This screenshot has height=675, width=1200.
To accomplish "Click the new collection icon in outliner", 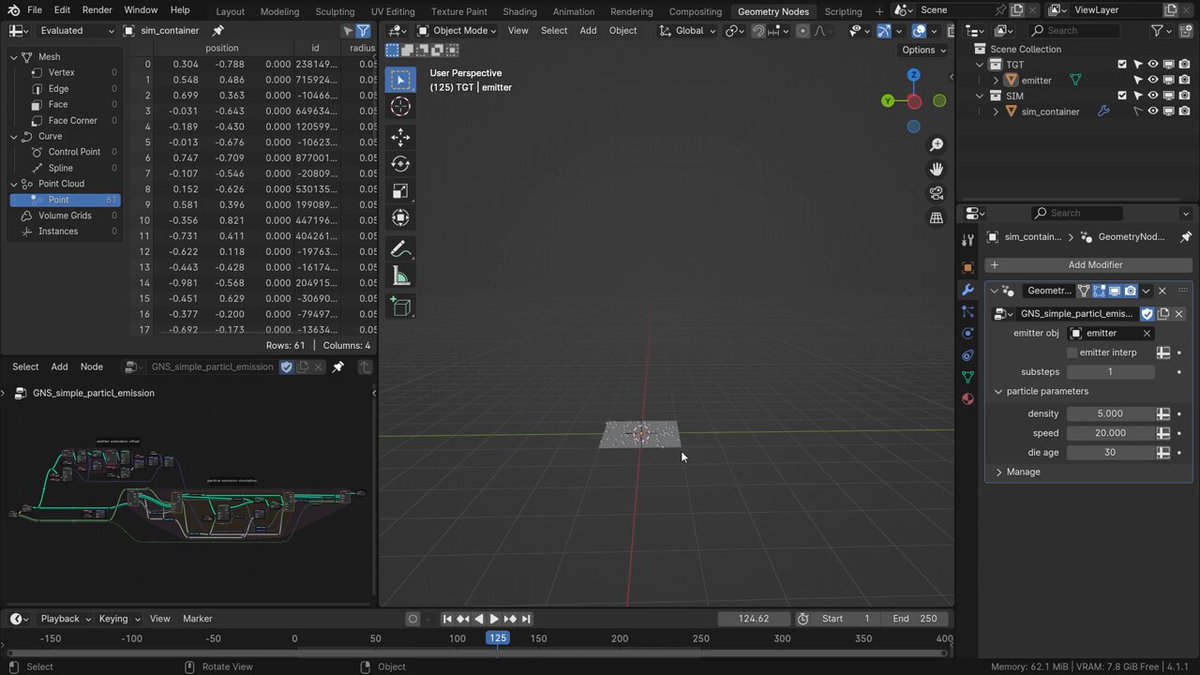I will (1185, 31).
